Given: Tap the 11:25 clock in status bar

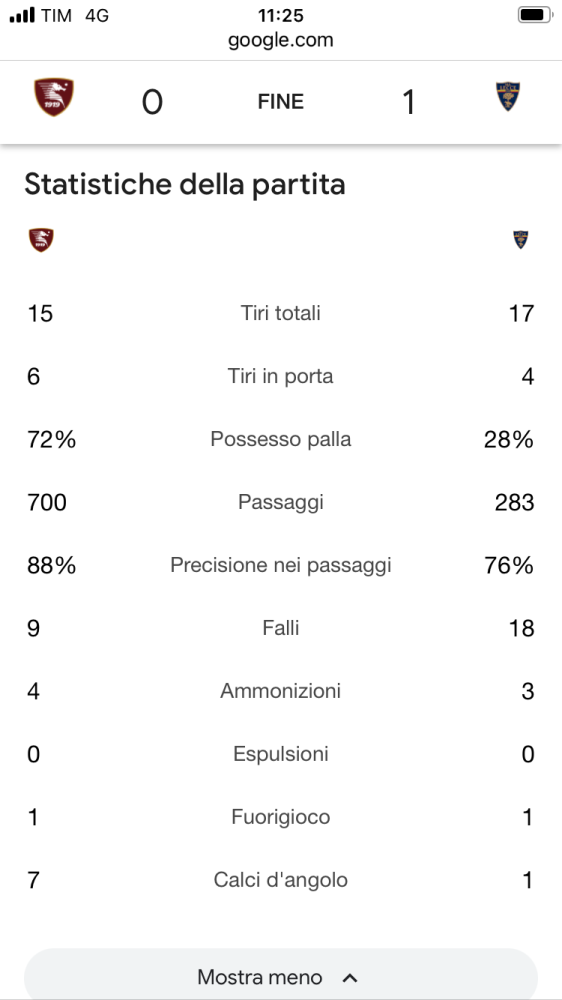Looking at the screenshot, I should click(281, 15).
